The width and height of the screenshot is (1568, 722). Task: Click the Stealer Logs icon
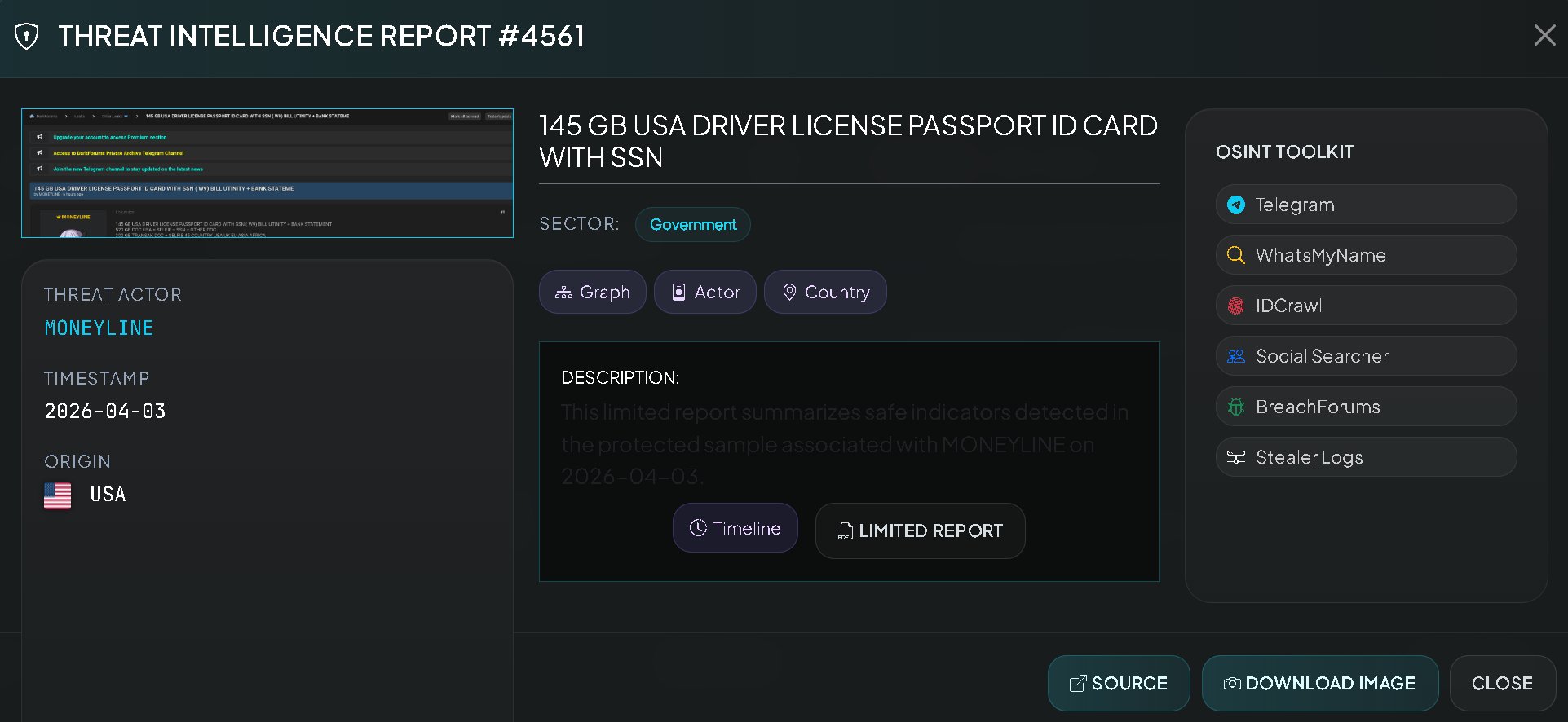coord(1236,457)
